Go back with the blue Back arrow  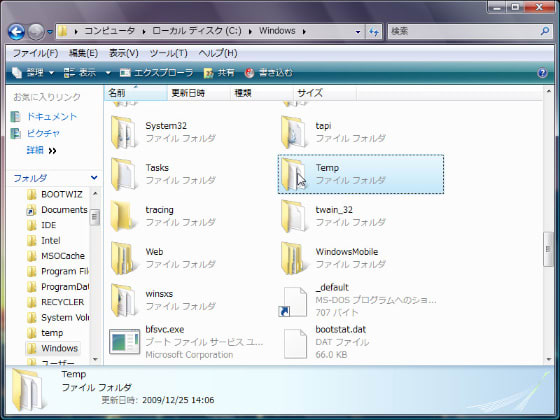(x=16, y=32)
